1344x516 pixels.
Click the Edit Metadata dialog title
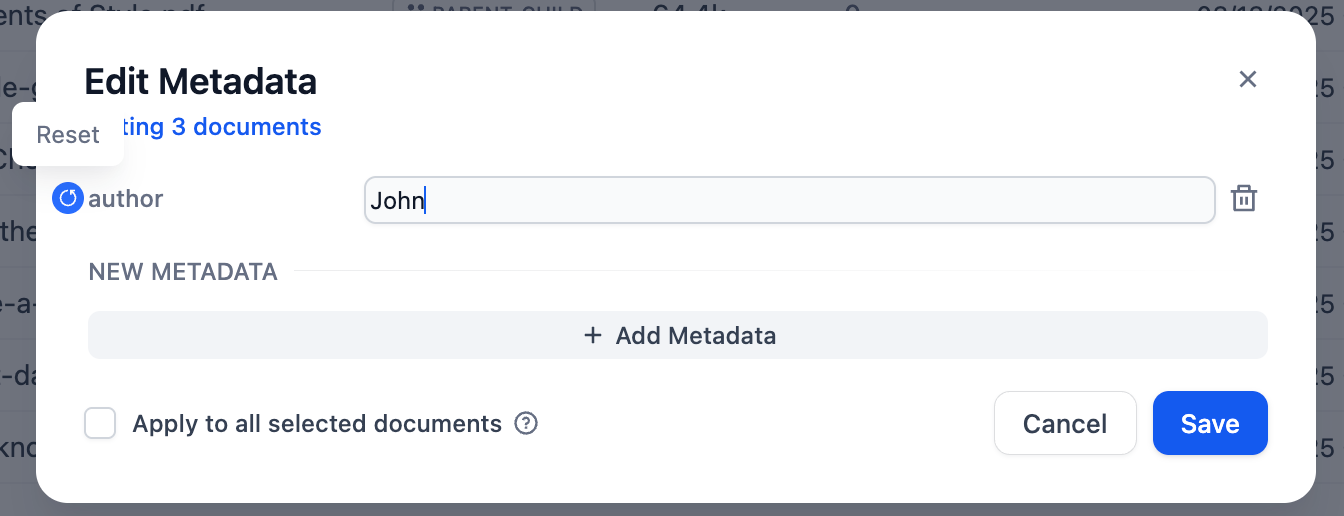201,81
